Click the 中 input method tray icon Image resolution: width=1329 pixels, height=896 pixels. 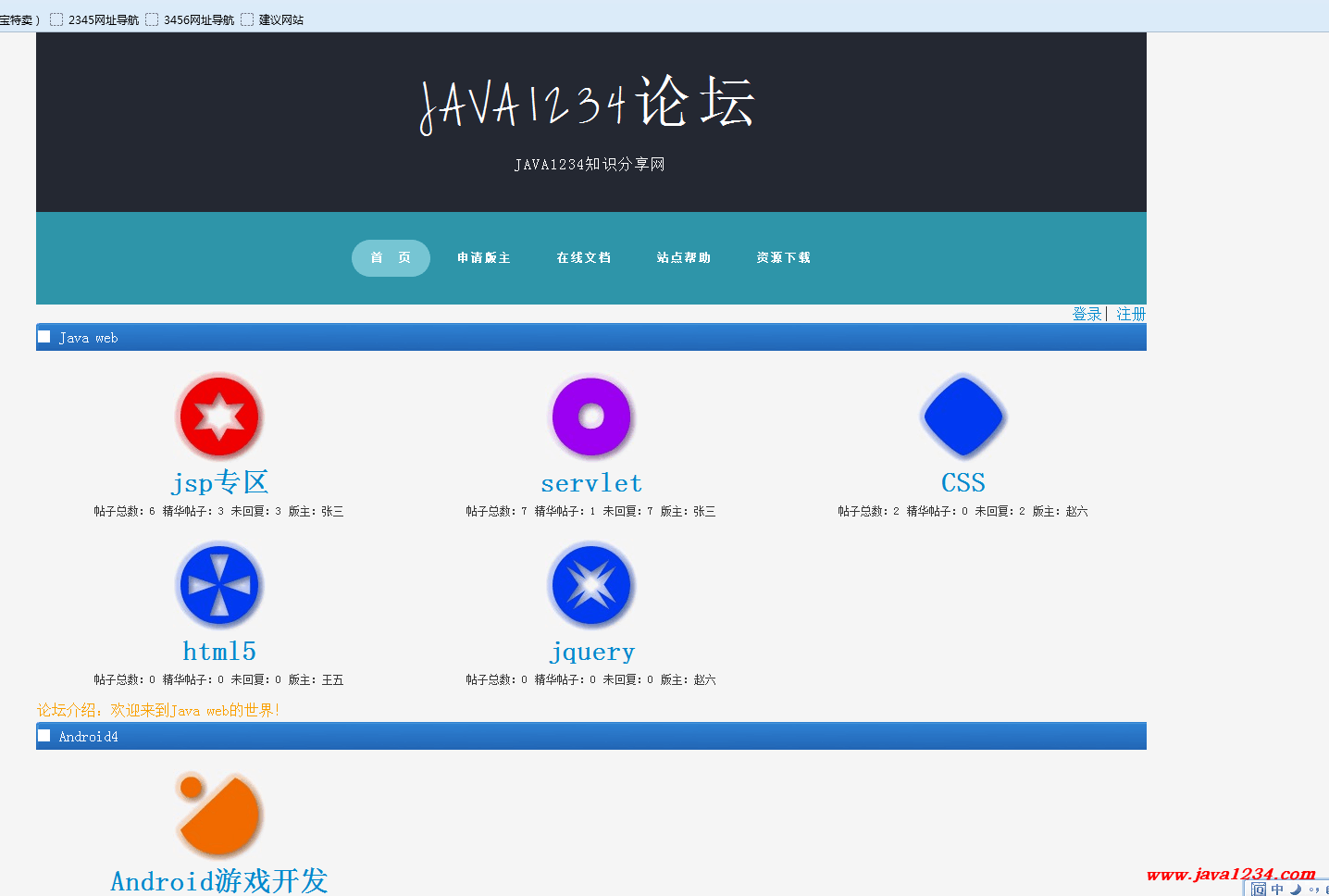click(1277, 890)
